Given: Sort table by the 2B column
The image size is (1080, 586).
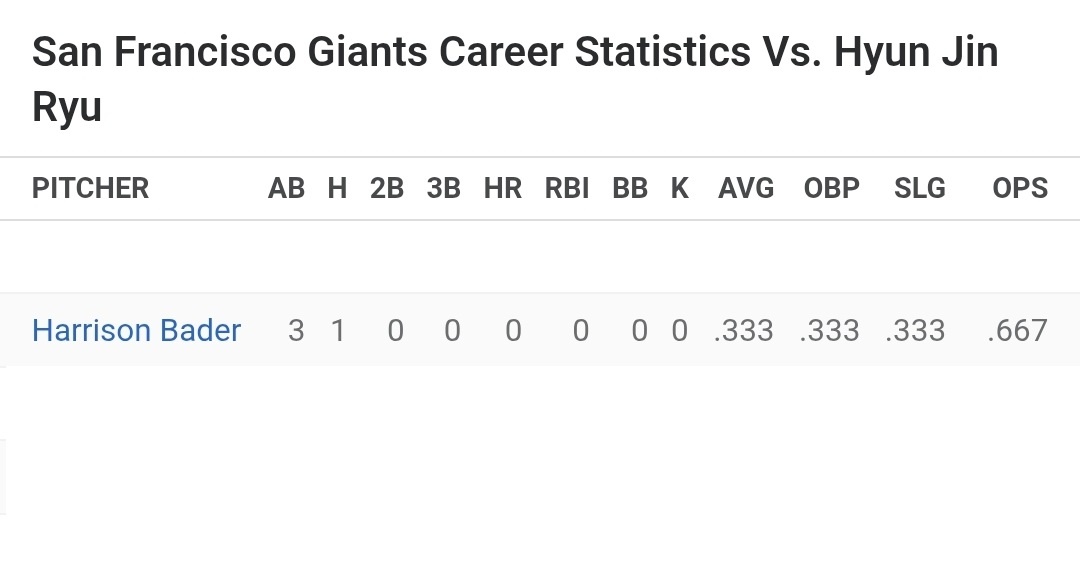Looking at the screenshot, I should pos(387,188).
